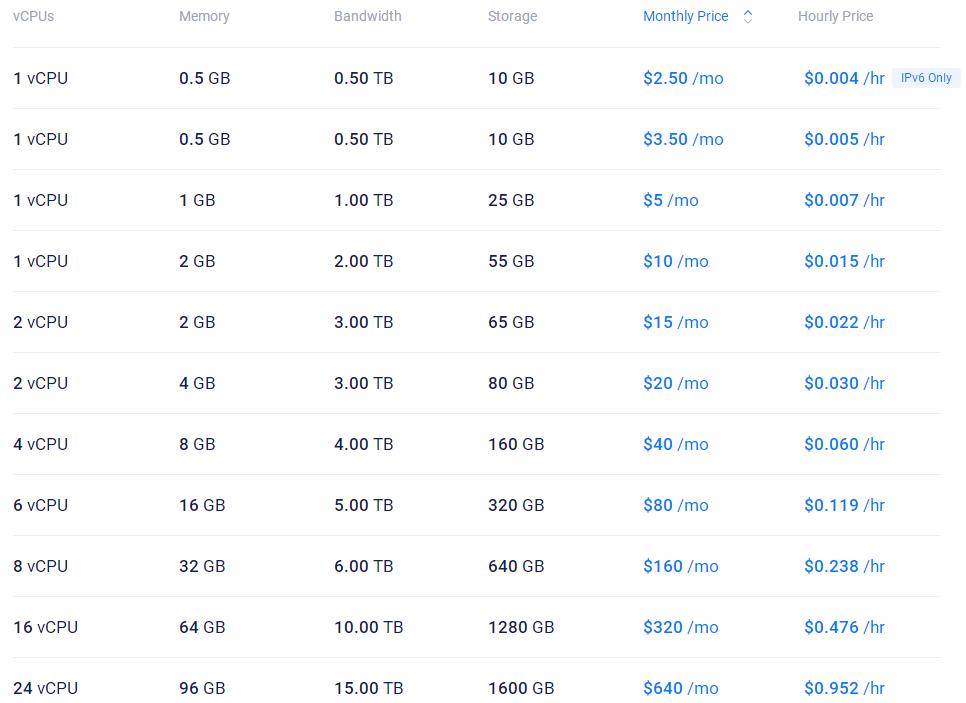Click the Monthly Price sort arrow icon
The height and width of the screenshot is (703, 966).
748,17
